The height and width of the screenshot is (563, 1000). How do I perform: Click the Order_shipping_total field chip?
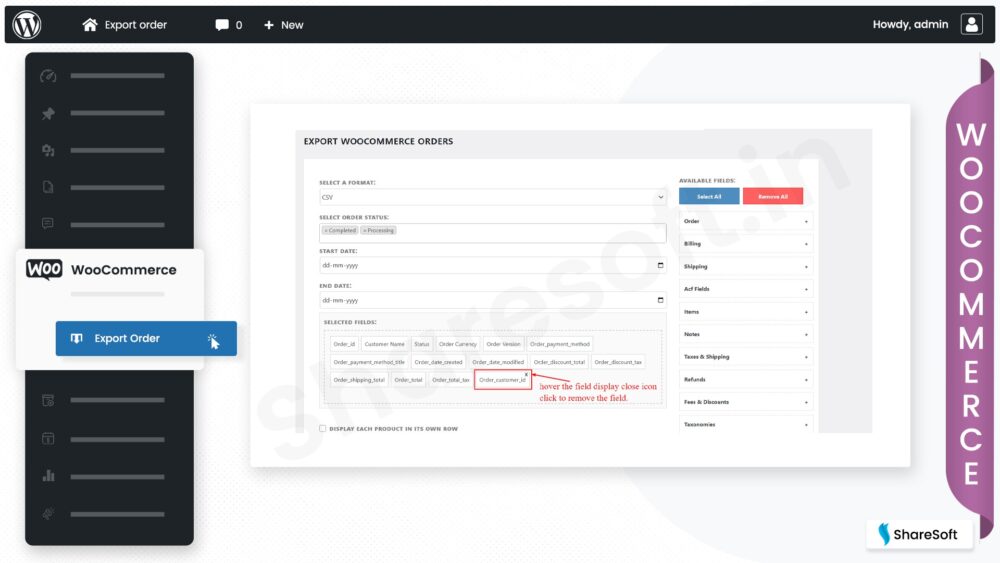tap(359, 379)
